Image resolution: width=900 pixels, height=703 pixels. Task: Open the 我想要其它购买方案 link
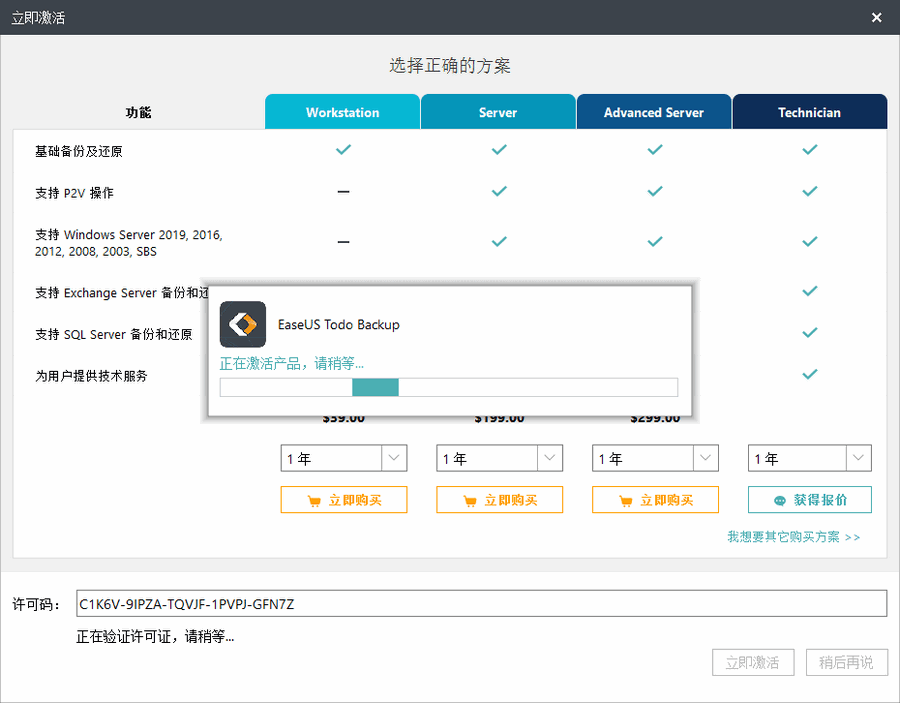(x=794, y=537)
